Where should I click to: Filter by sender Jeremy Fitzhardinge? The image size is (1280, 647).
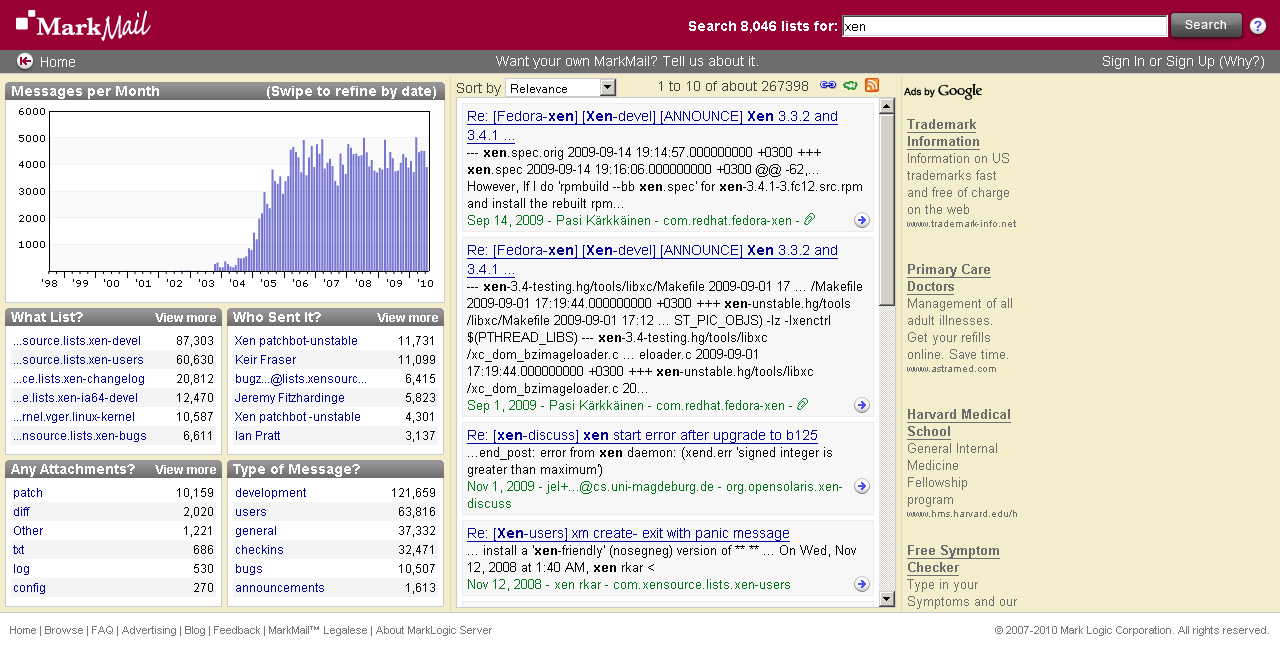(x=290, y=398)
